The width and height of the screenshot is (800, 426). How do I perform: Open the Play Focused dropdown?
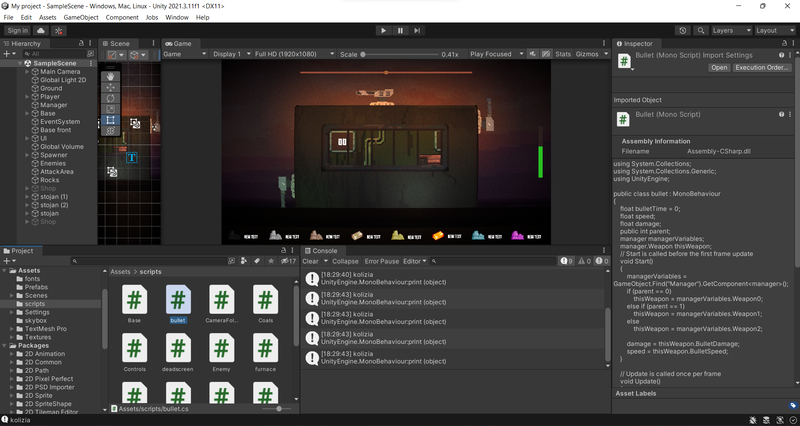click(496, 54)
